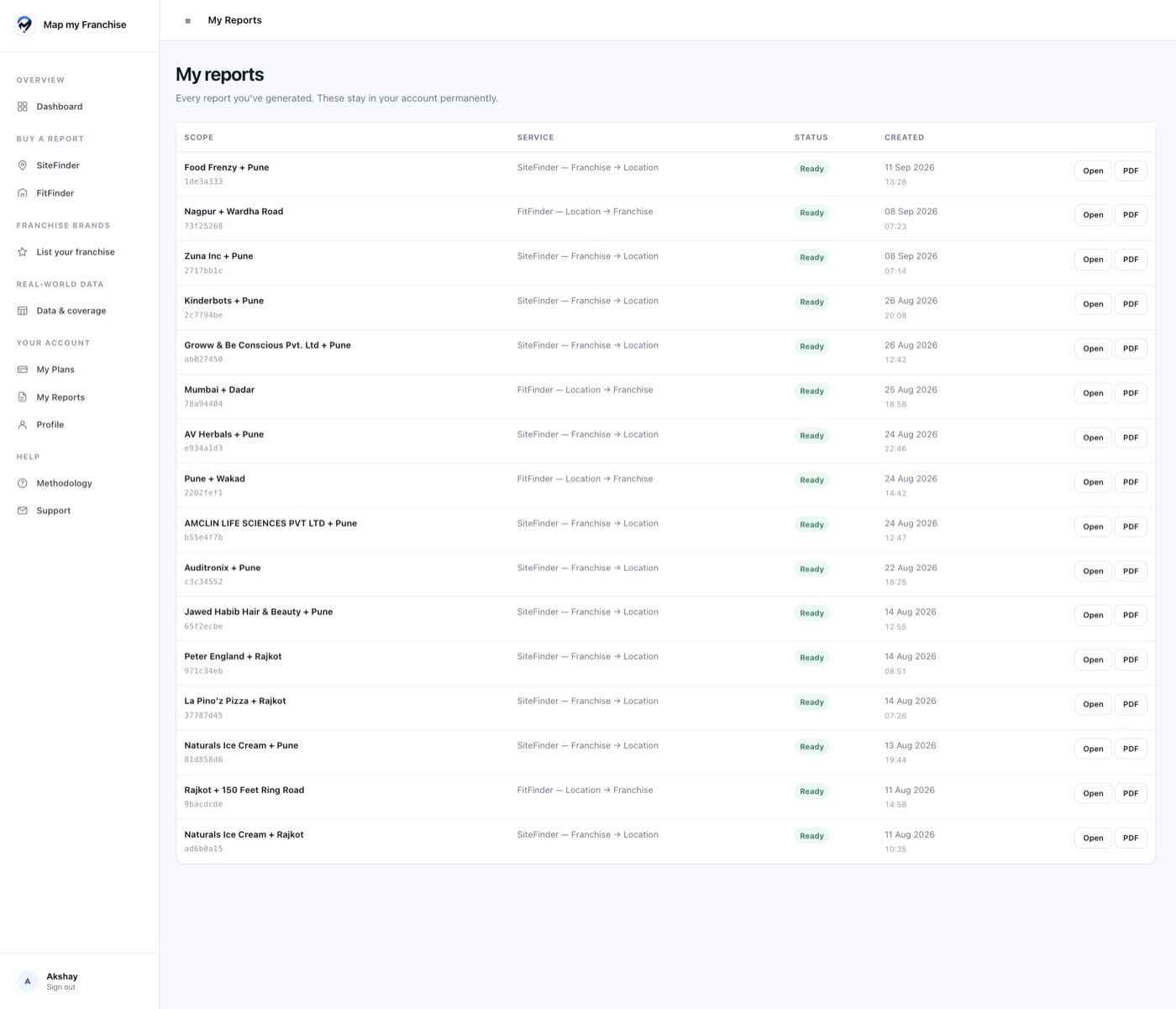Open the Peter England + Rajkot report
The image size is (1176, 1009).
coord(1093,660)
